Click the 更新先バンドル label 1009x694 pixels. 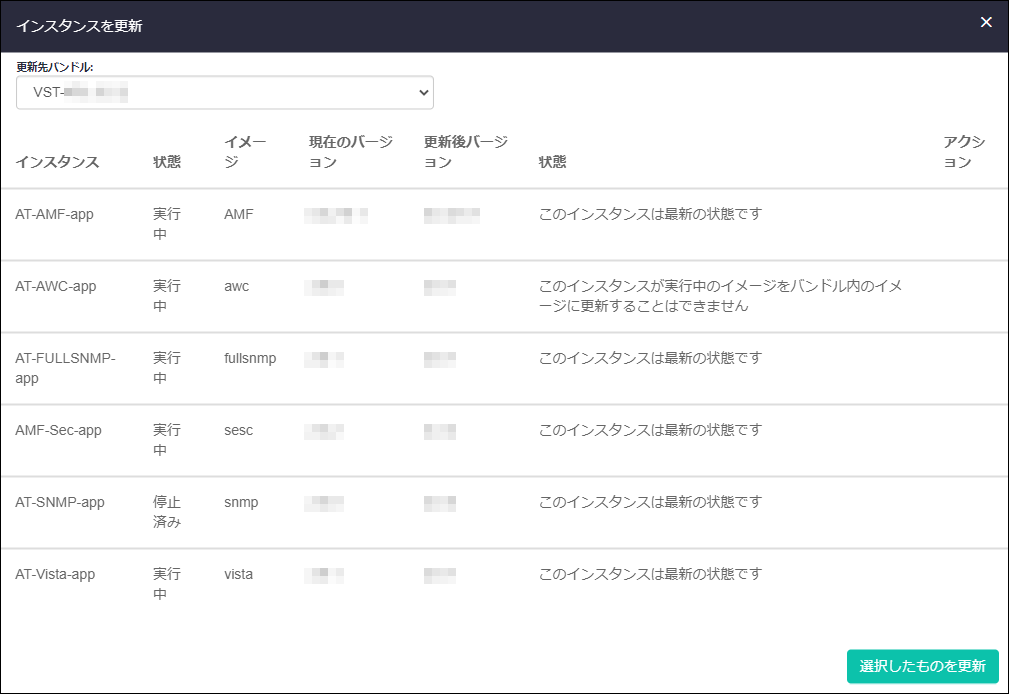click(55, 67)
